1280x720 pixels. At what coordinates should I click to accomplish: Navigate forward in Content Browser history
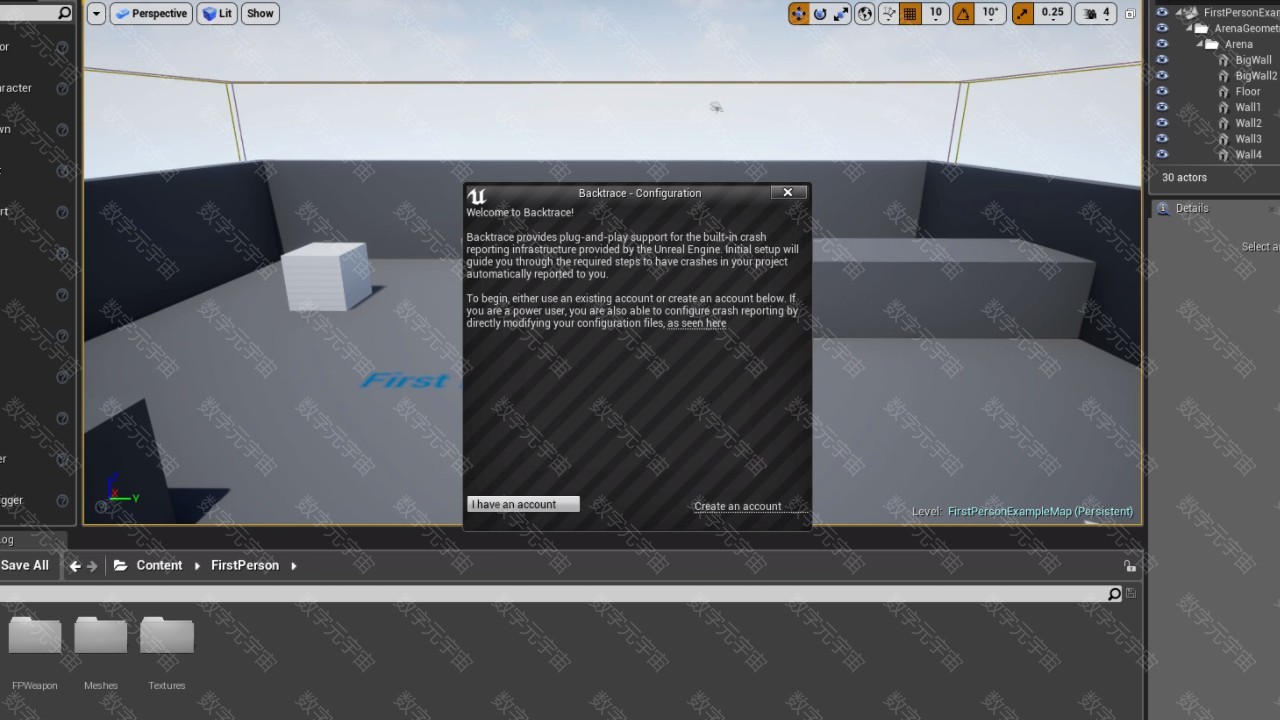(x=92, y=566)
